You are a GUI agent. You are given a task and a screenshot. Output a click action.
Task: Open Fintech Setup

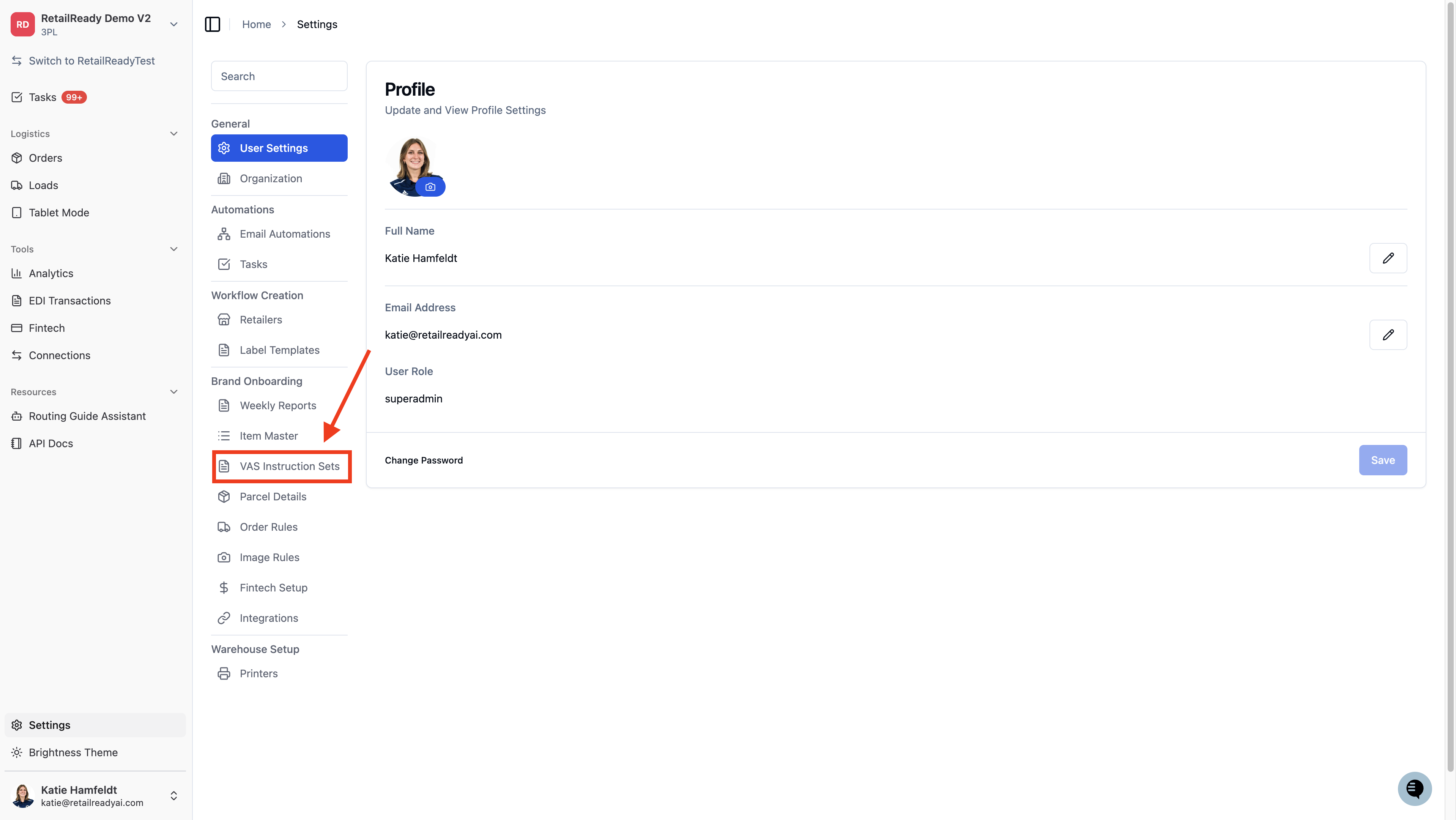click(279, 588)
